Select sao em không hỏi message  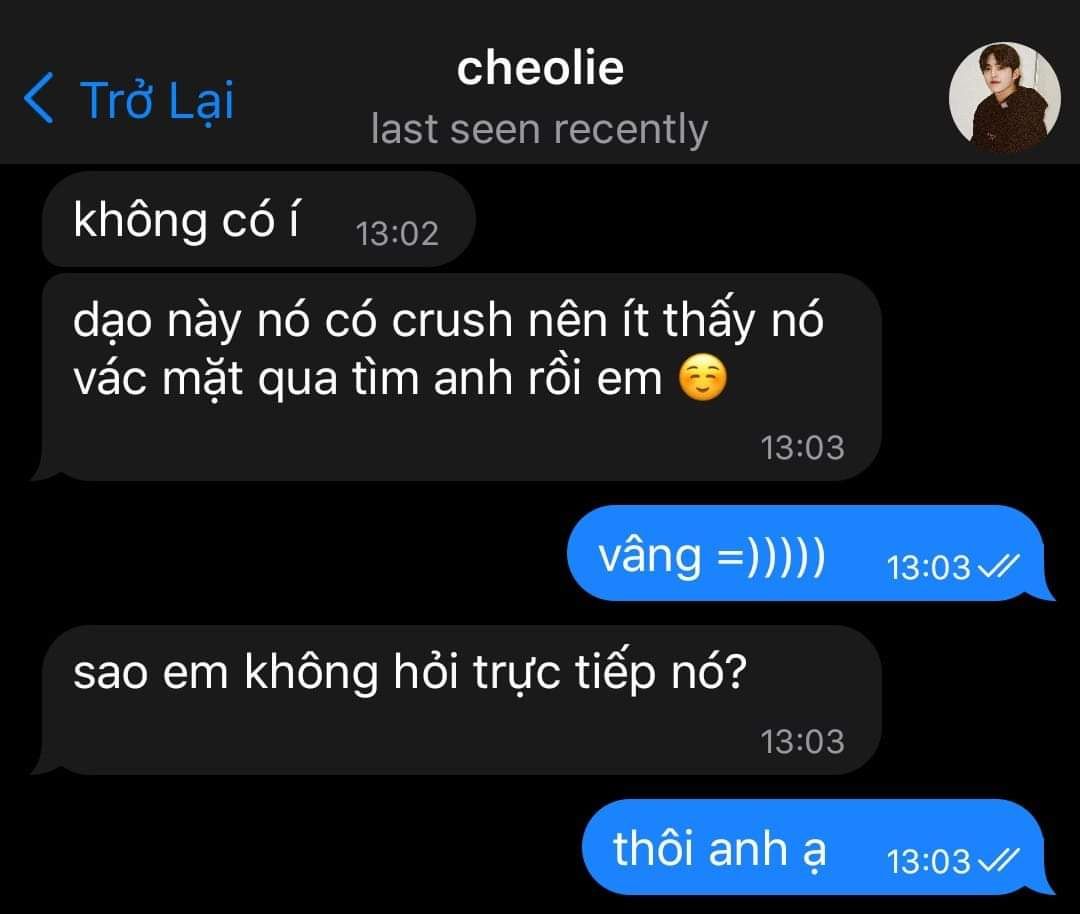tap(456, 700)
